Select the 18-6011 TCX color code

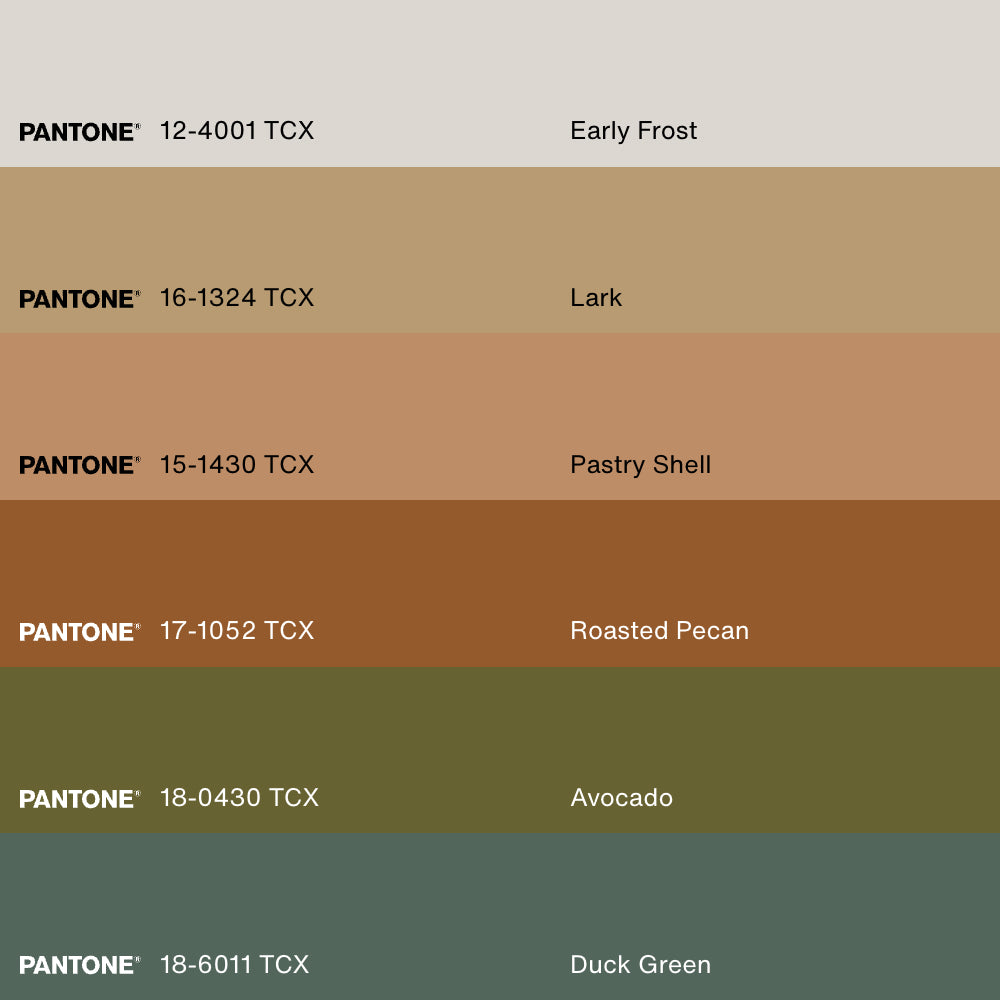[x=234, y=965]
